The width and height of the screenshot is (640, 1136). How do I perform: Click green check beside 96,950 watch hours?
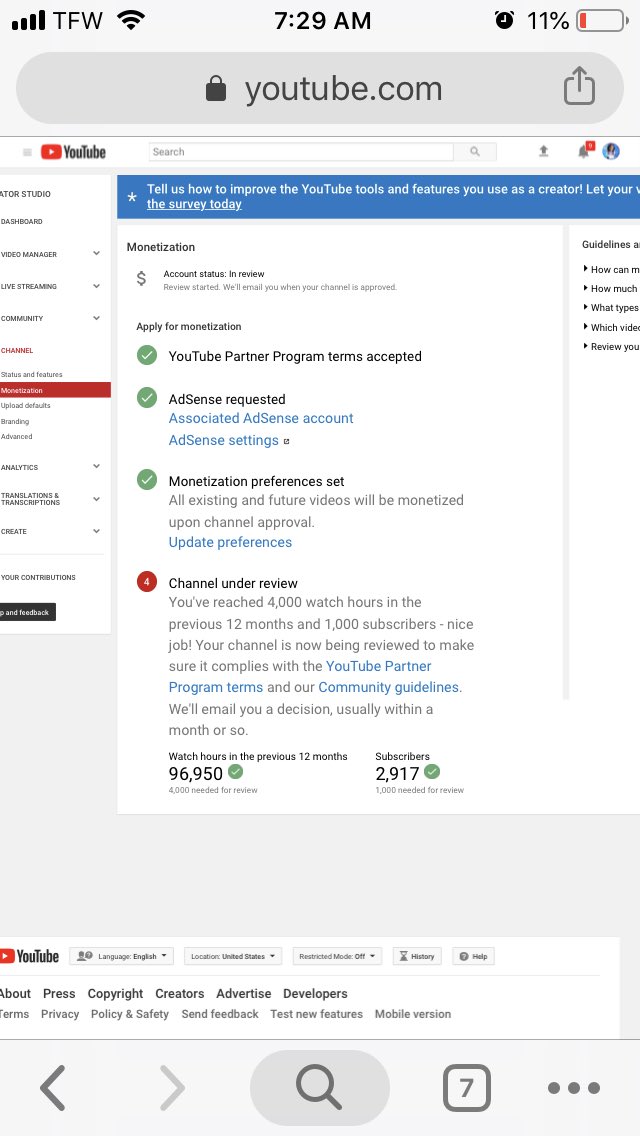(x=236, y=772)
